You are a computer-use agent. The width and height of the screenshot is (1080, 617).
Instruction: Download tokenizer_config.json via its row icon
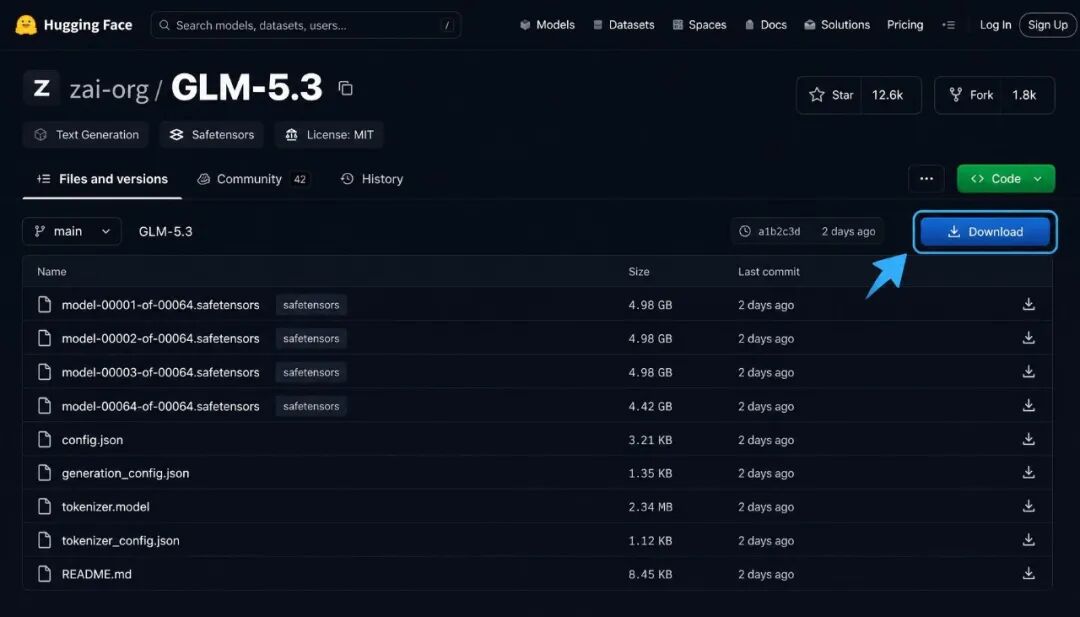[1028, 540]
